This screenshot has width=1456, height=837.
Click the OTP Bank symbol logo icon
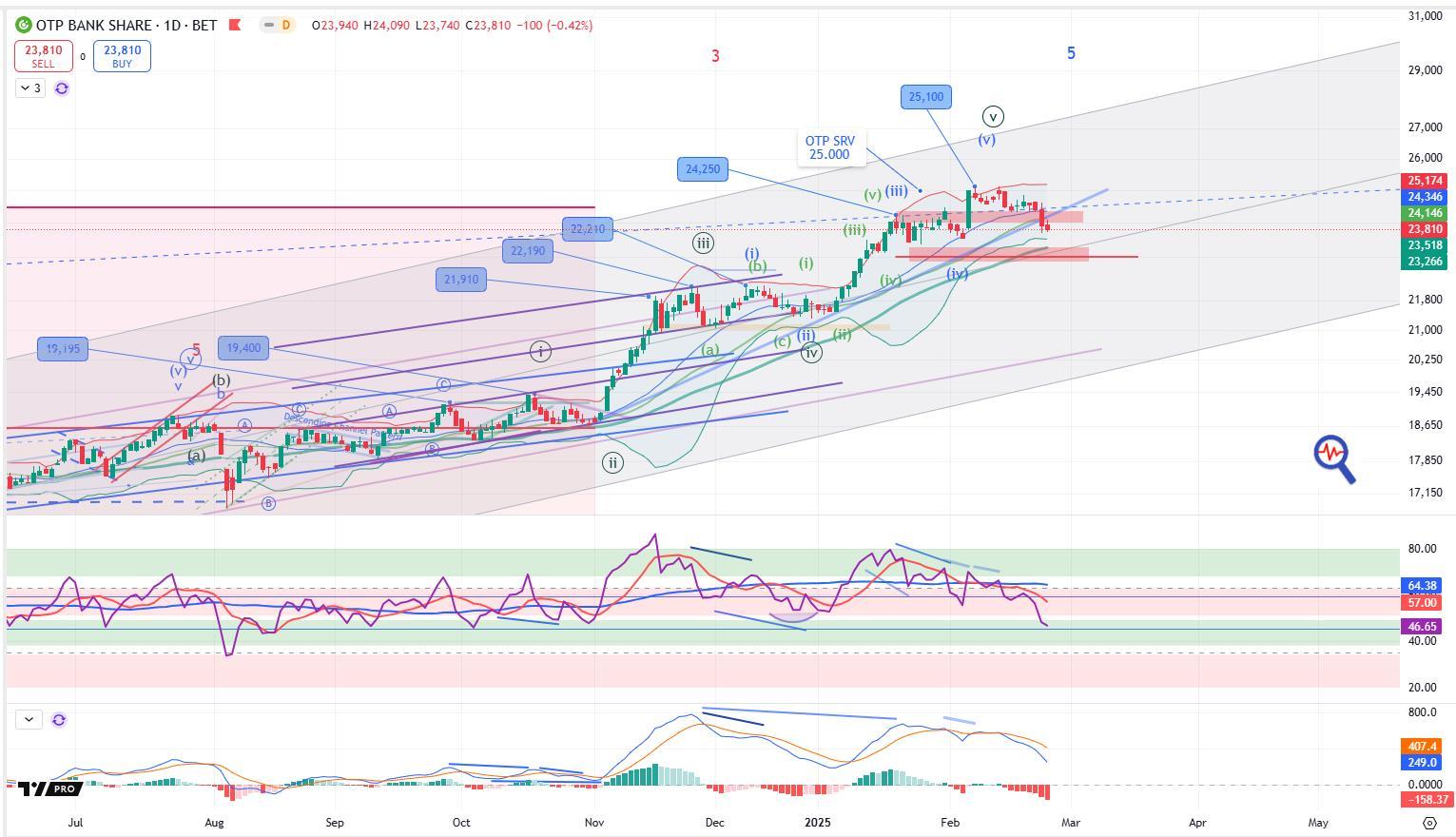click(x=22, y=25)
